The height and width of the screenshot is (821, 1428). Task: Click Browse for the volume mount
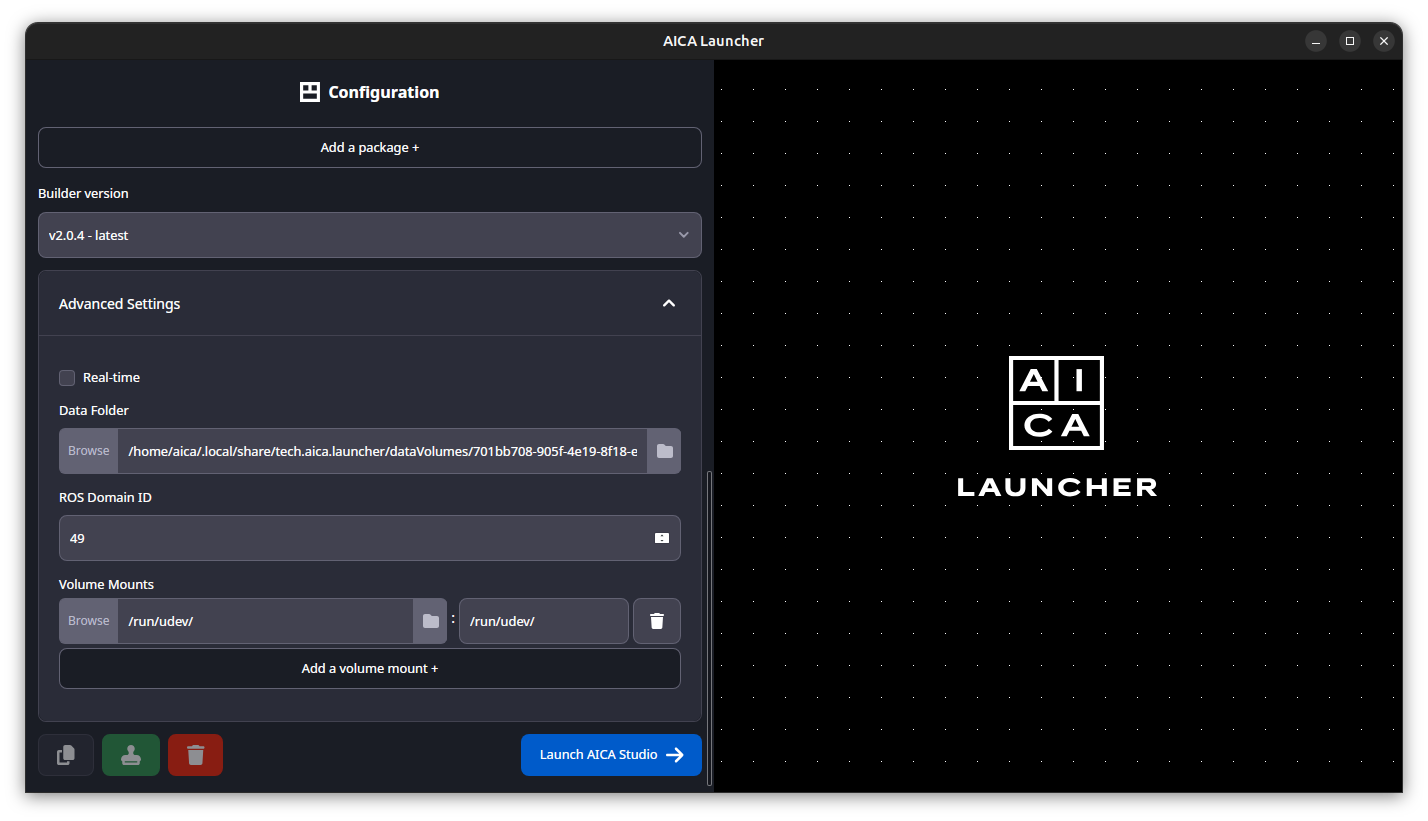88,621
